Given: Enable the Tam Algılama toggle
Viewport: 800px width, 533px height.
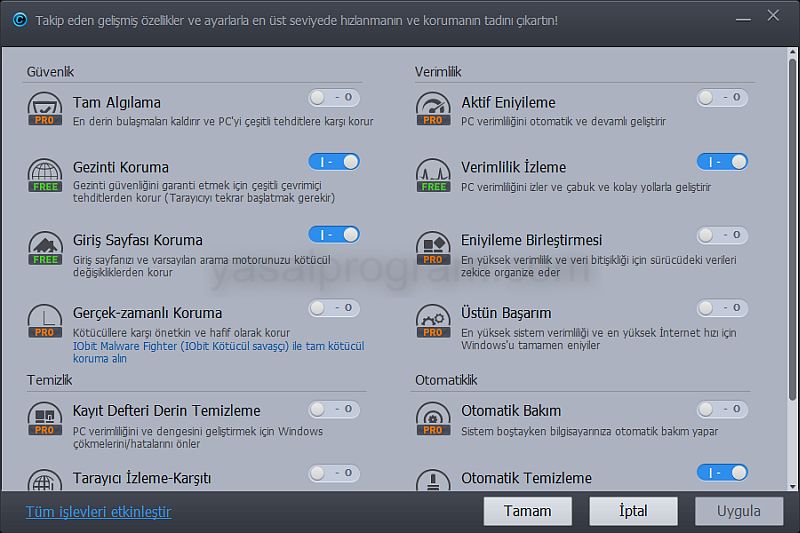Looking at the screenshot, I should [334, 98].
